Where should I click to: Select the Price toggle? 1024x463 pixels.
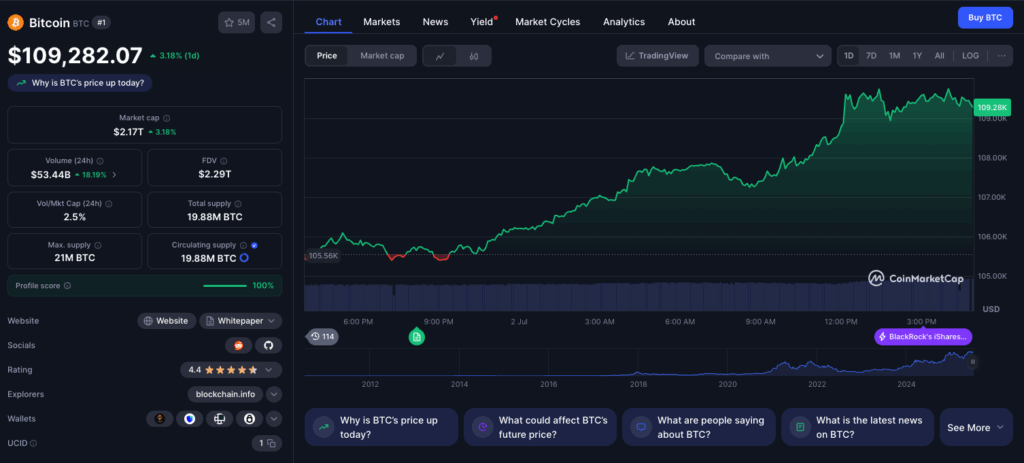pyautogui.click(x=327, y=56)
